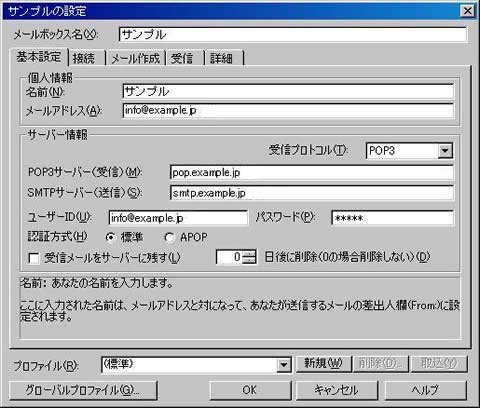Expand the プロファイル (標準) dropdown
This screenshot has width=480, height=408.
tap(283, 365)
